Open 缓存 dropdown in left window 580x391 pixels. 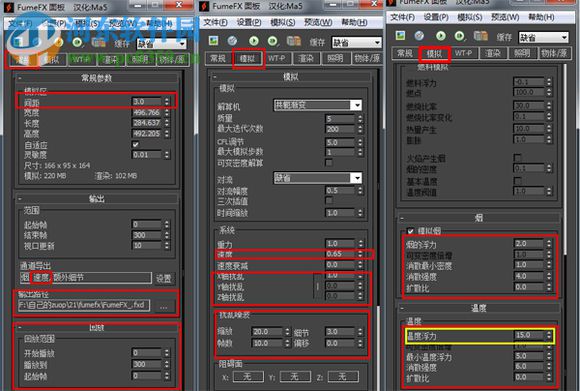(161, 44)
